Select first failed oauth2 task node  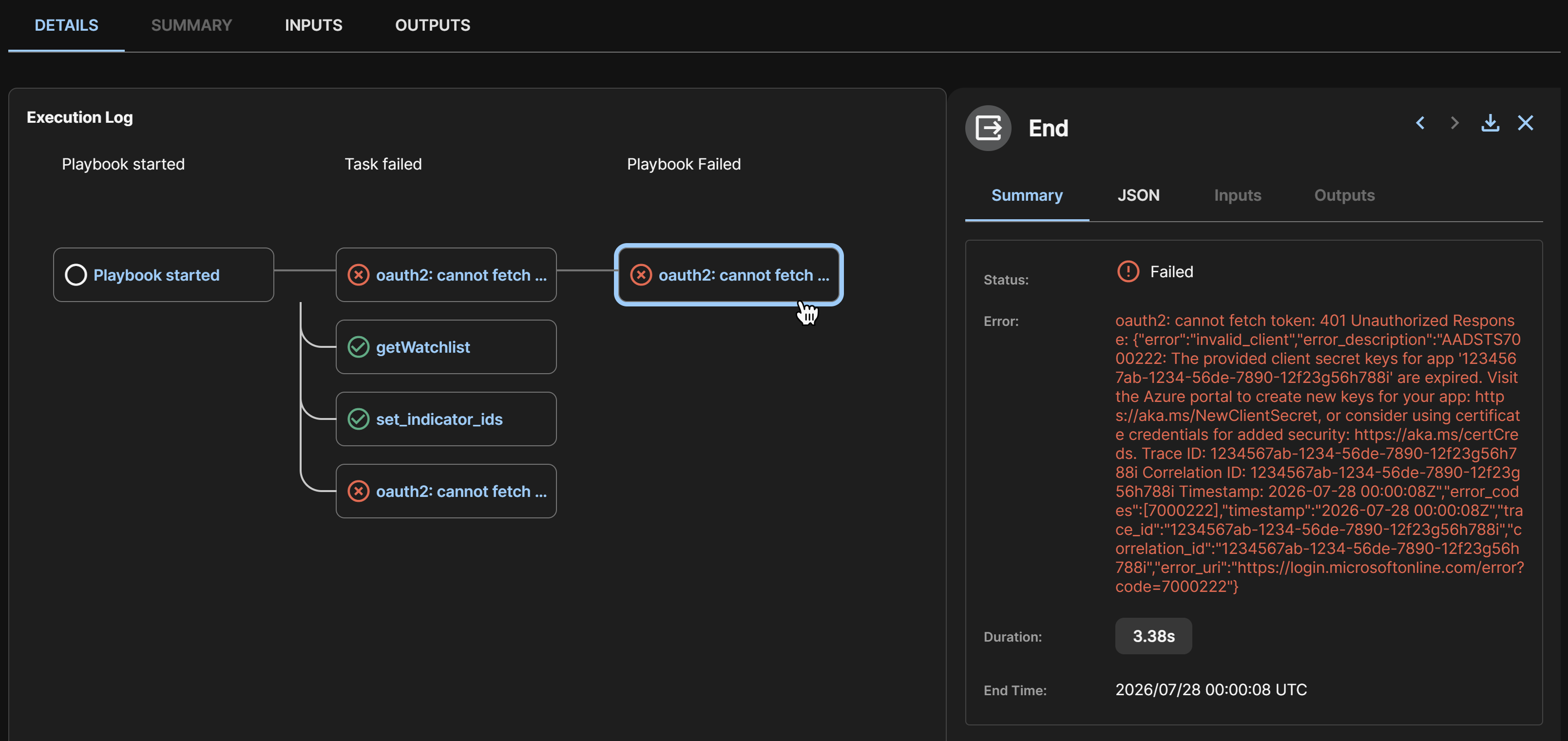point(446,274)
